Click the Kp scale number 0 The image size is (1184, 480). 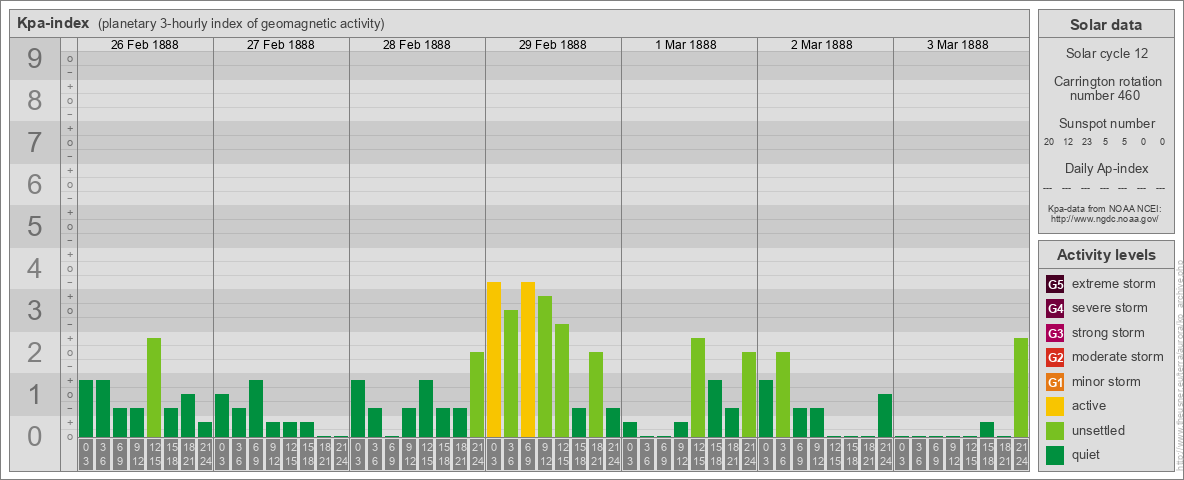click(35, 436)
